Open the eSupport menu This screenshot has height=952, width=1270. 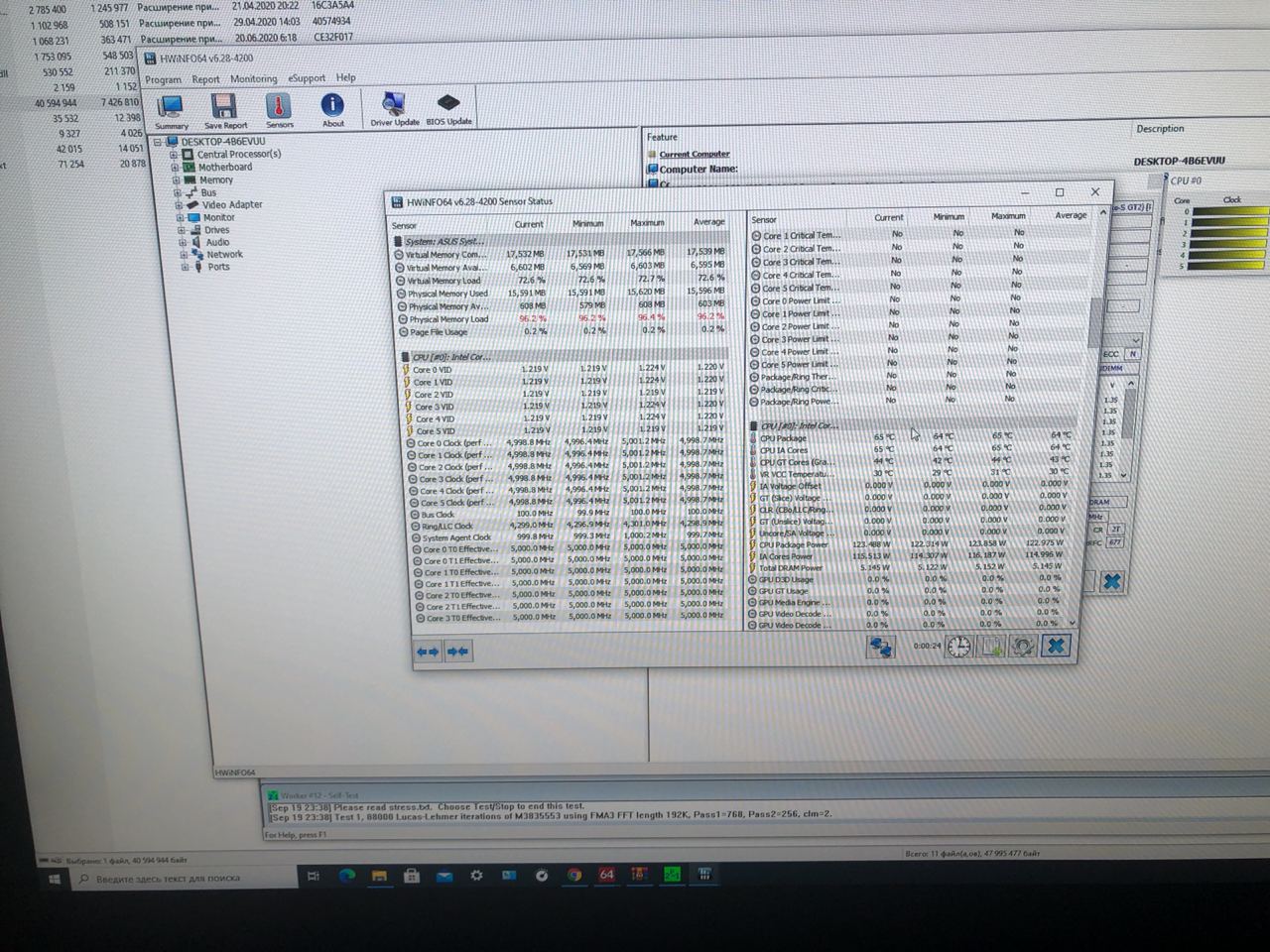pos(307,78)
